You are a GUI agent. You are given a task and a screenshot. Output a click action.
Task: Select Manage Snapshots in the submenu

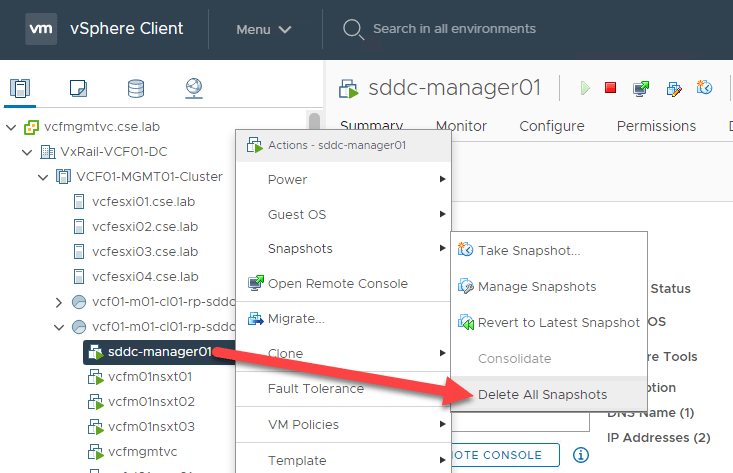point(536,286)
